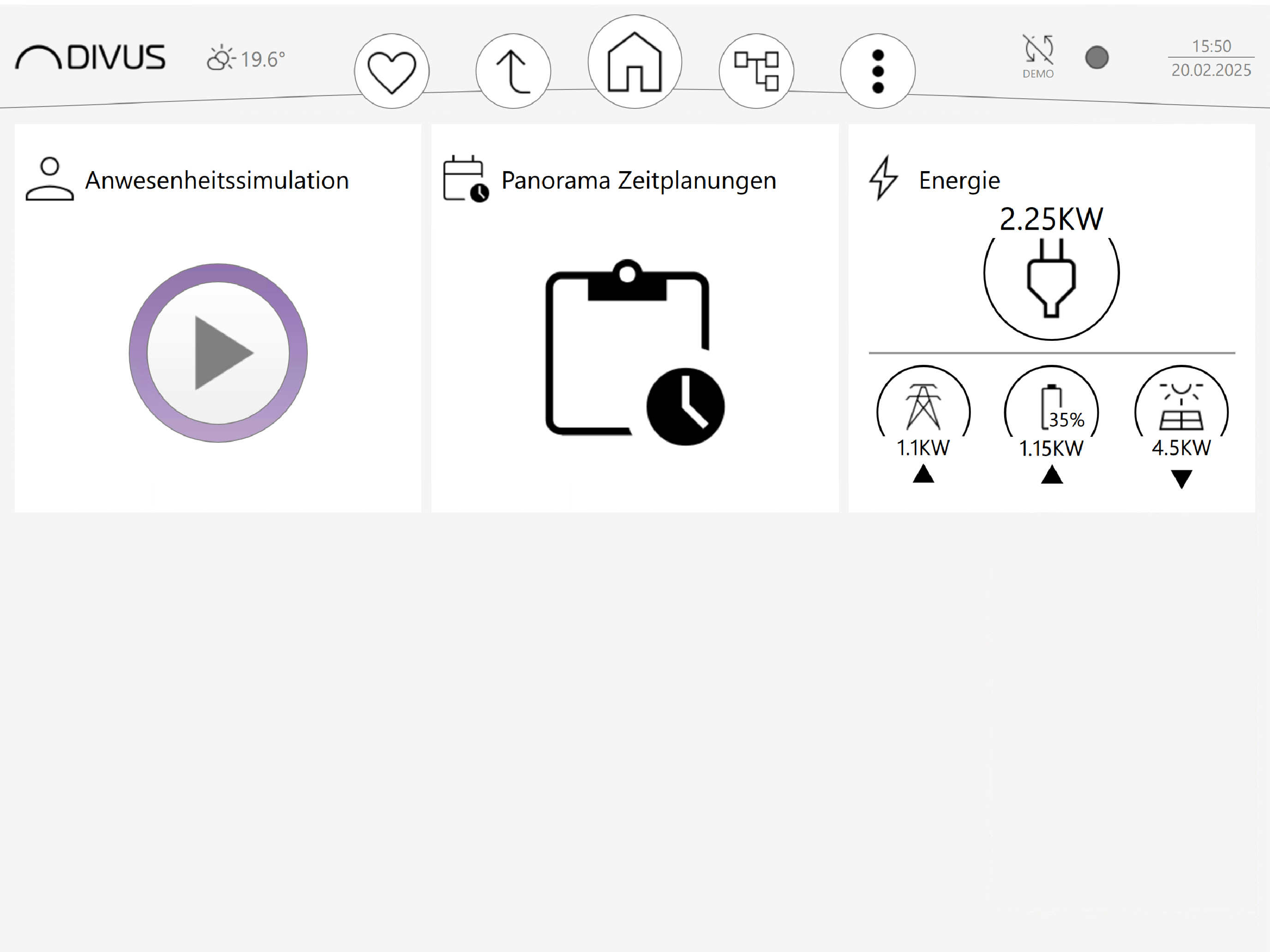Click the gray status indicator dot

coord(1096,57)
